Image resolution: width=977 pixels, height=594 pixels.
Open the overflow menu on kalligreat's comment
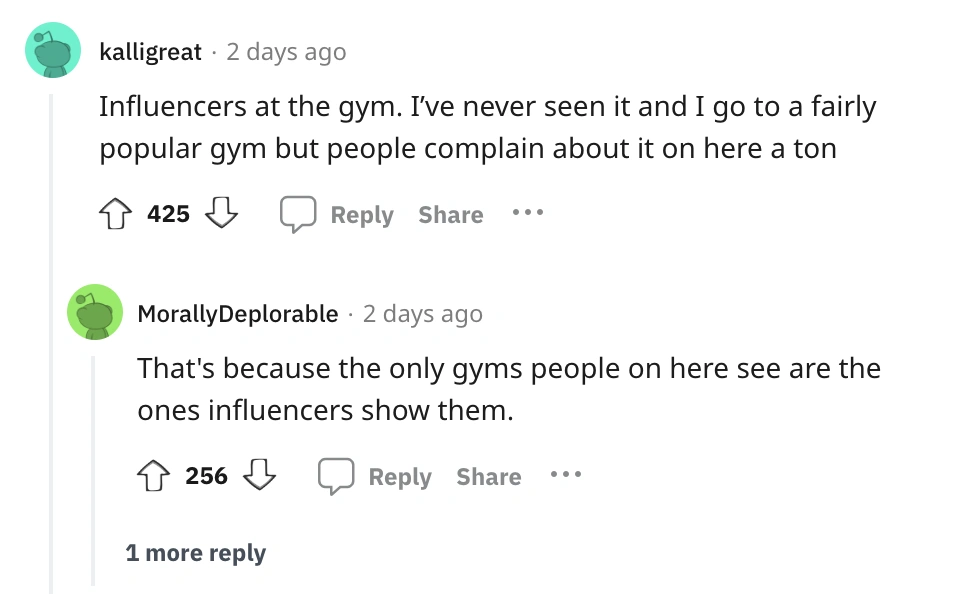pos(527,212)
